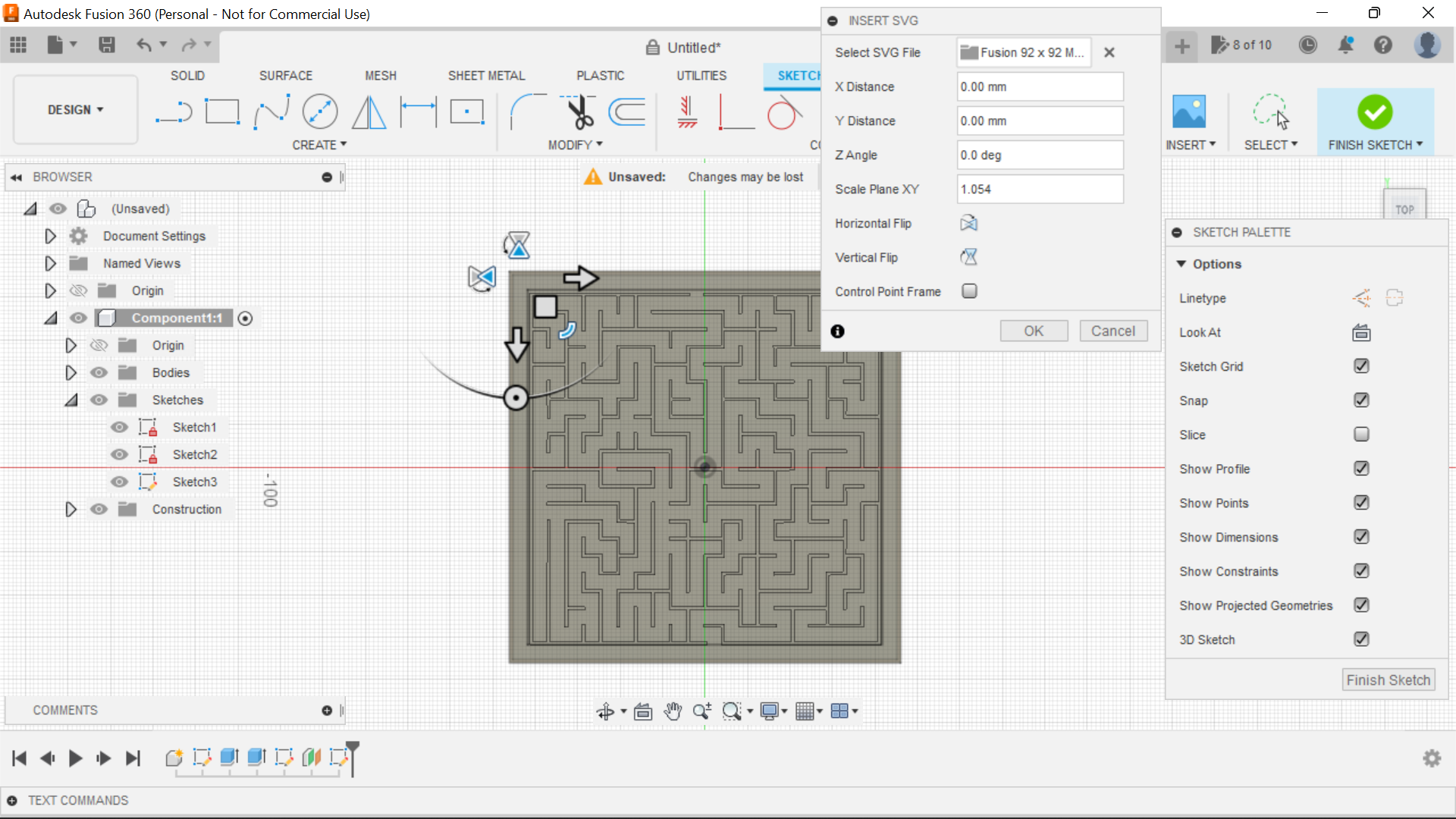
Task: Click OK in the Insert SVG dialog
Action: (x=1034, y=331)
